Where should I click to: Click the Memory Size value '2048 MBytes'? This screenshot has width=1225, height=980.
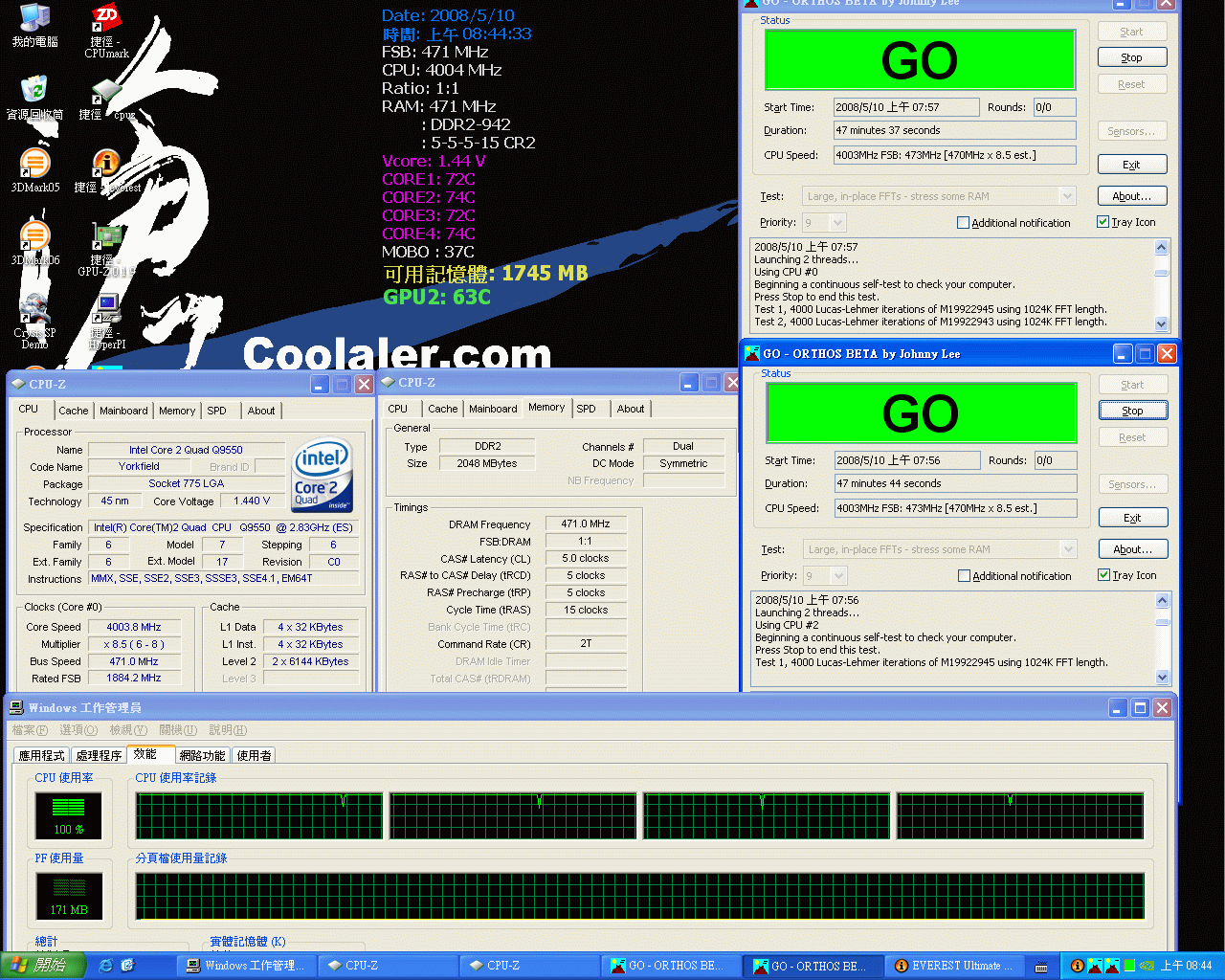tap(486, 463)
